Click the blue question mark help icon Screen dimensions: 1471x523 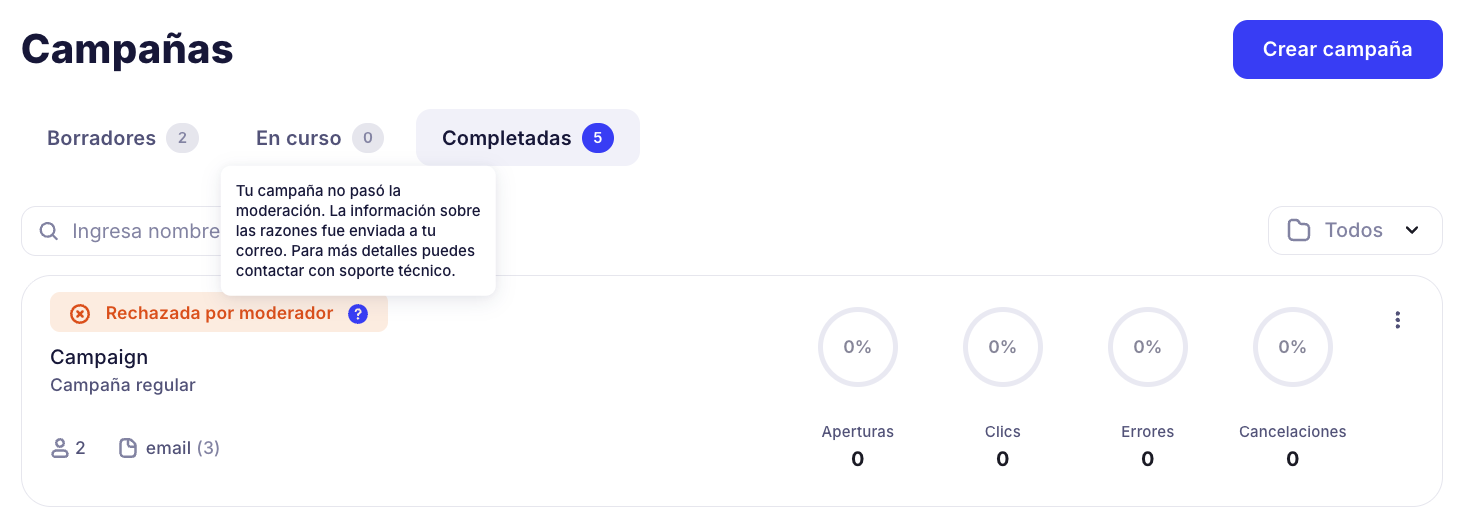click(x=358, y=314)
